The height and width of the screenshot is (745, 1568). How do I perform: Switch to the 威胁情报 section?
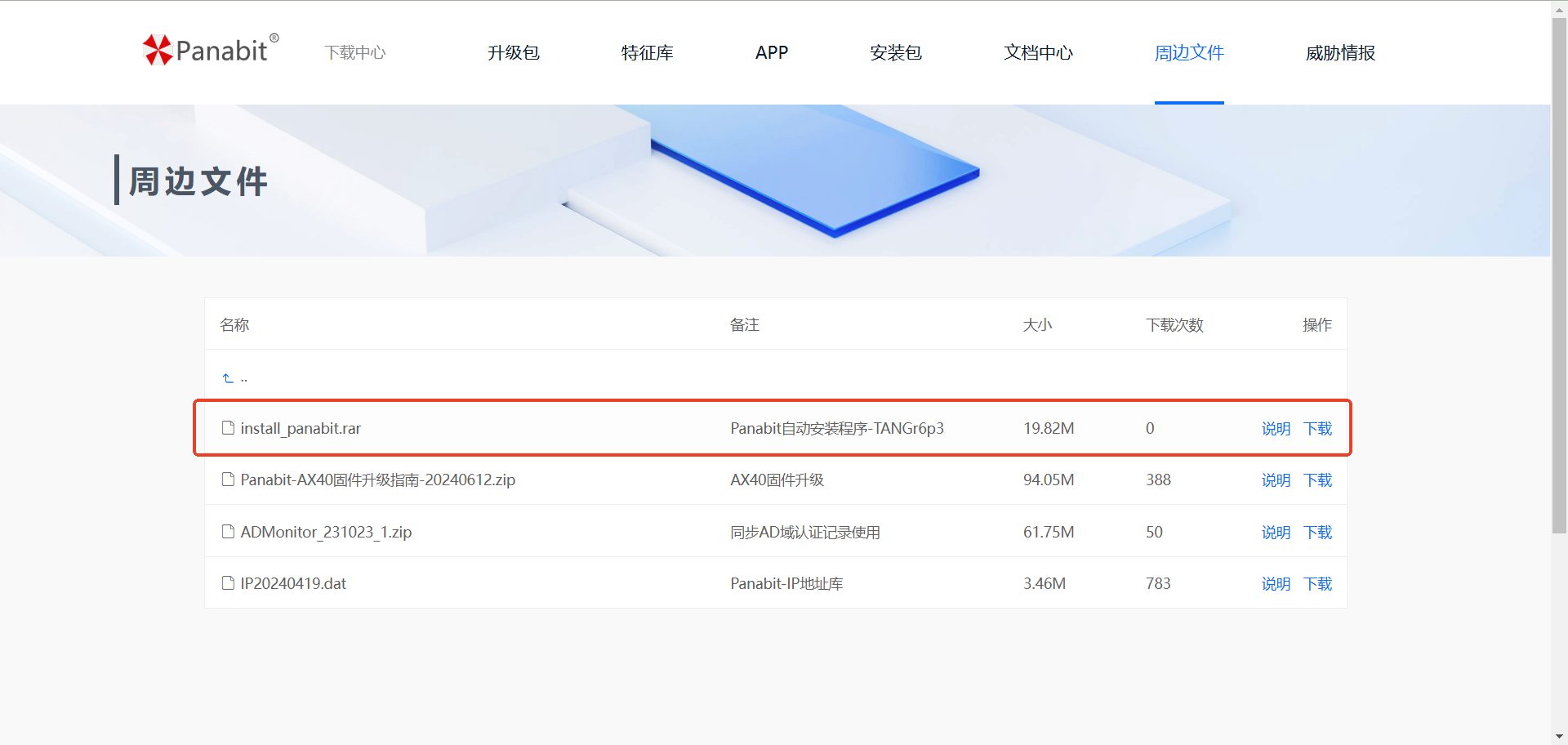1339,52
